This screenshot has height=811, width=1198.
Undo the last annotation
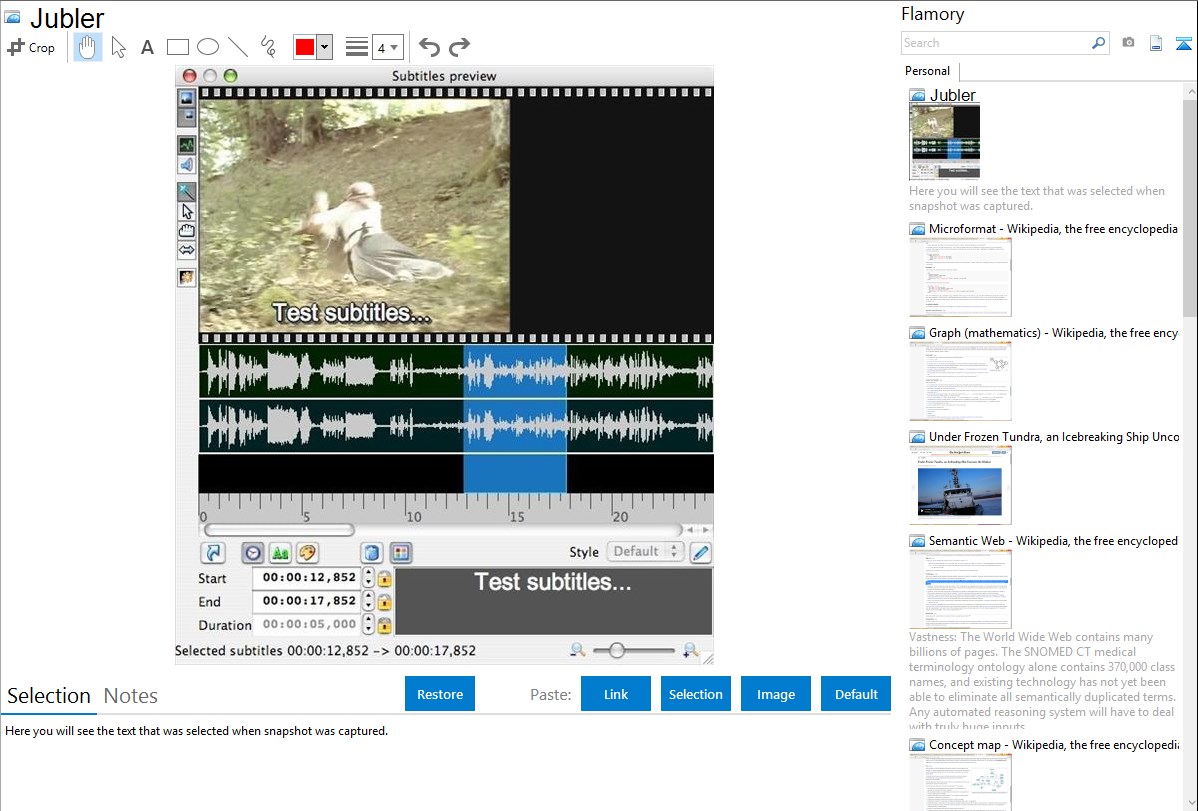point(429,47)
